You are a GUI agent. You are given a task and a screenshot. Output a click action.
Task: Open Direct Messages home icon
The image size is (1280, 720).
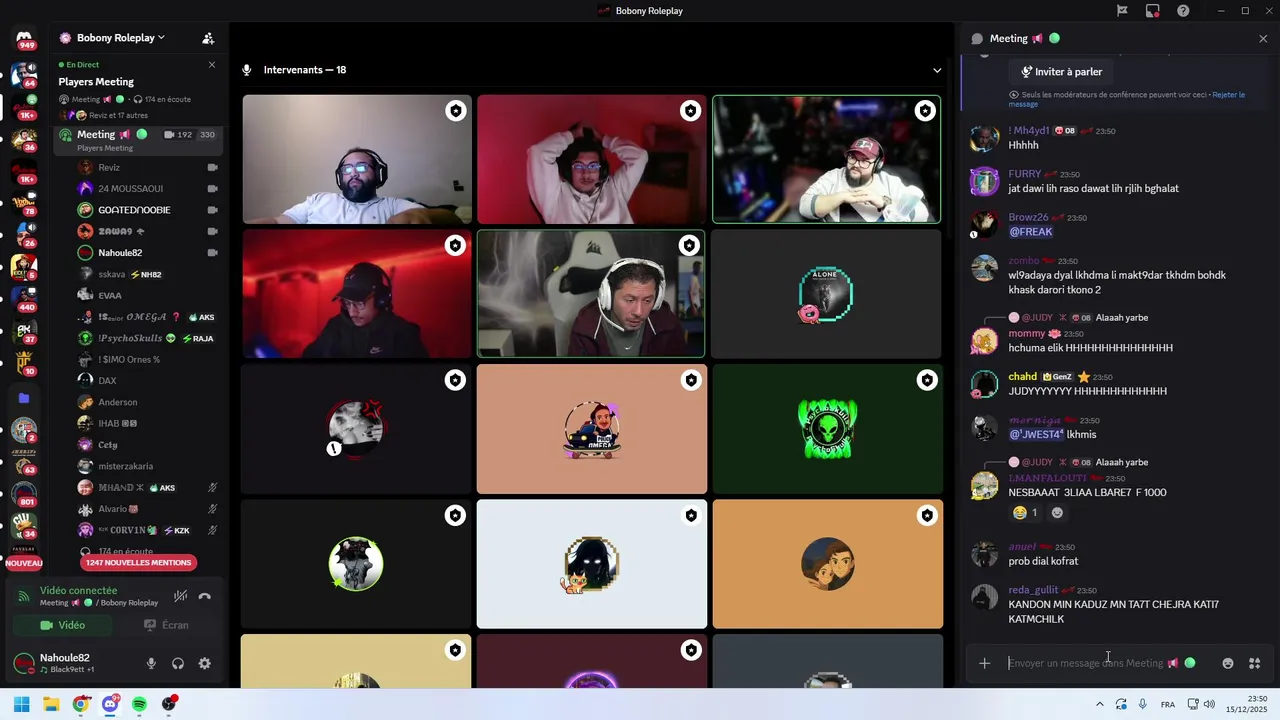24,38
